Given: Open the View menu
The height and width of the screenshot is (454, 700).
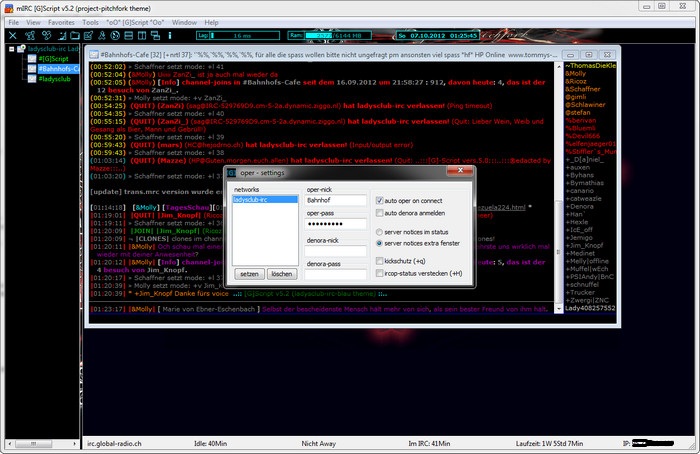Looking at the screenshot, I should 33,22.
